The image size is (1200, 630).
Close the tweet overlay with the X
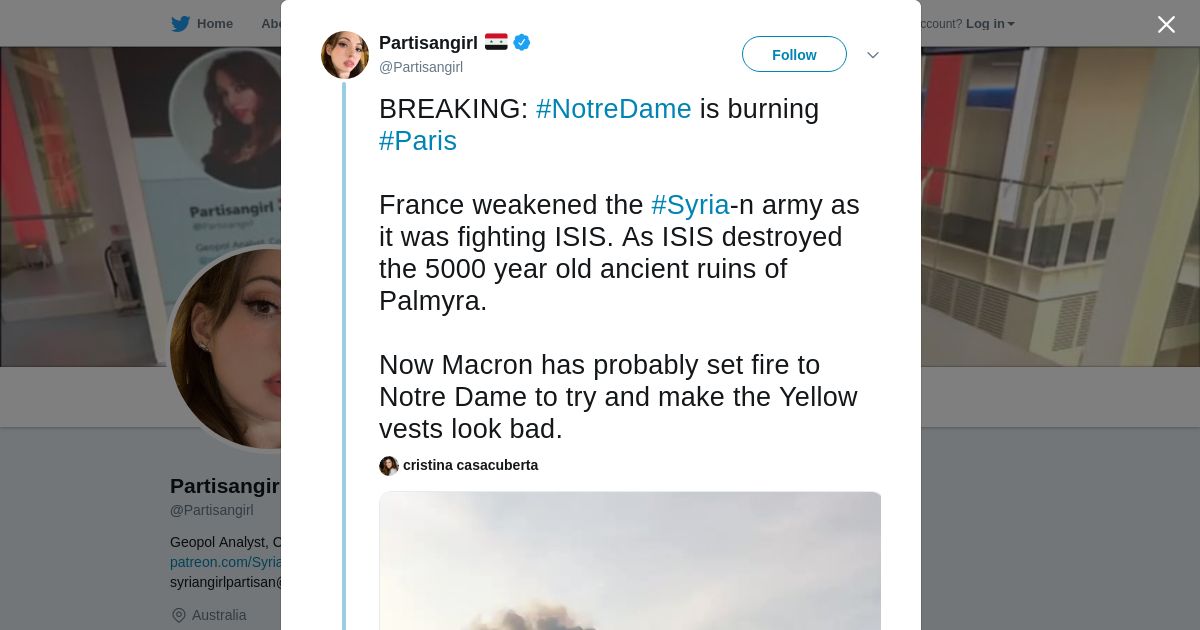click(x=1166, y=25)
